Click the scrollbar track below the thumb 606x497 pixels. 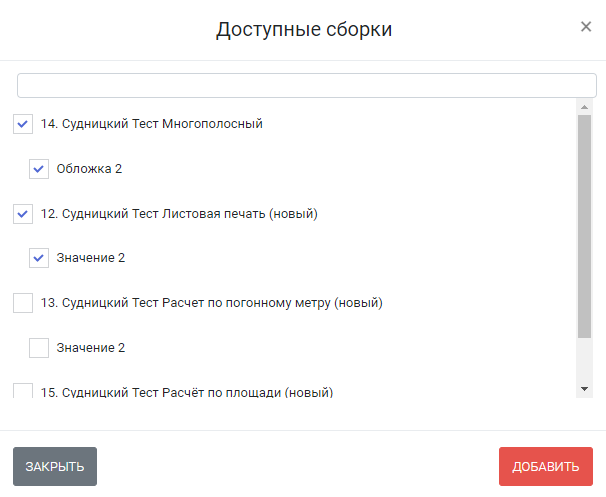coord(584,360)
